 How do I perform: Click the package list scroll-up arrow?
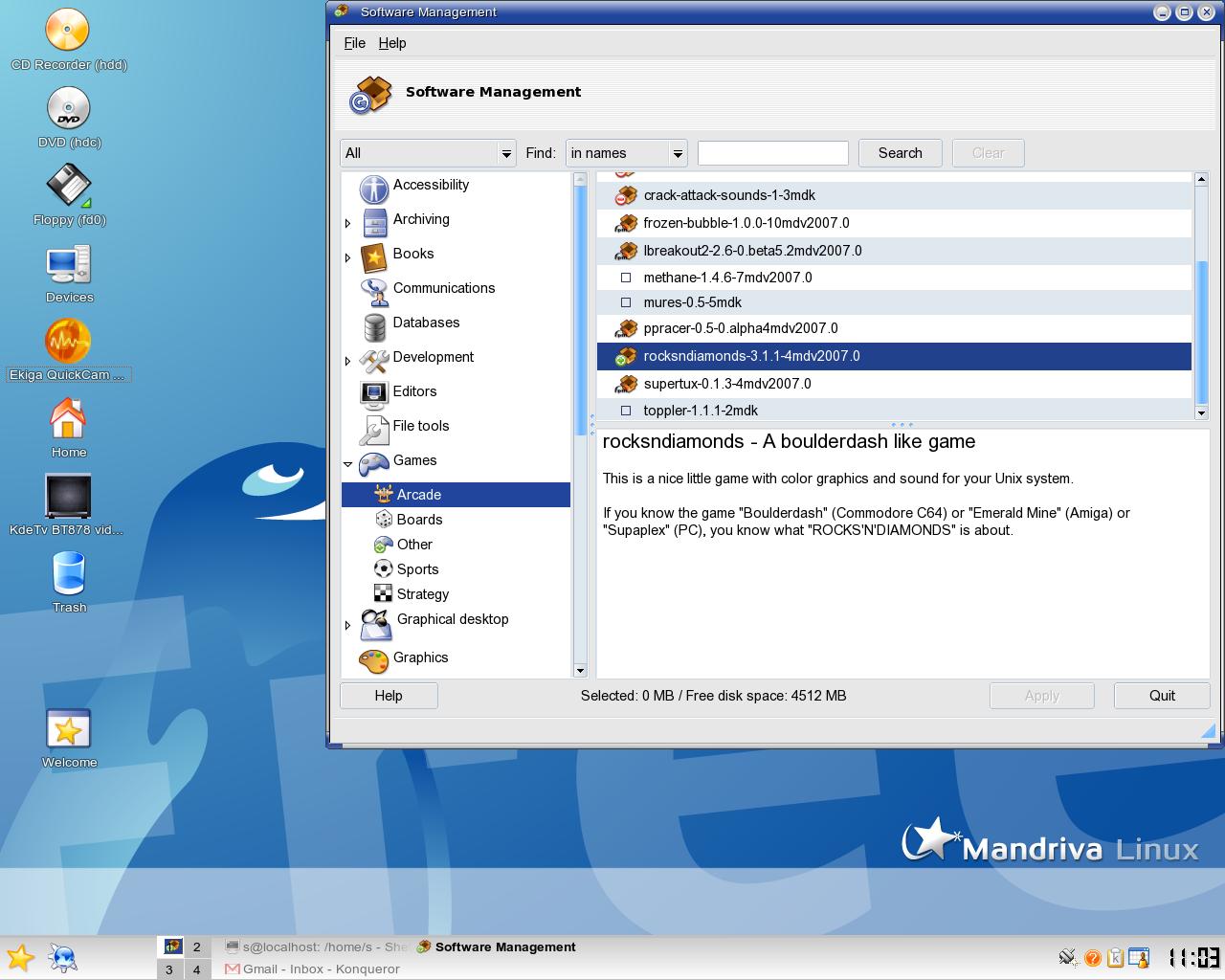pyautogui.click(x=1202, y=179)
